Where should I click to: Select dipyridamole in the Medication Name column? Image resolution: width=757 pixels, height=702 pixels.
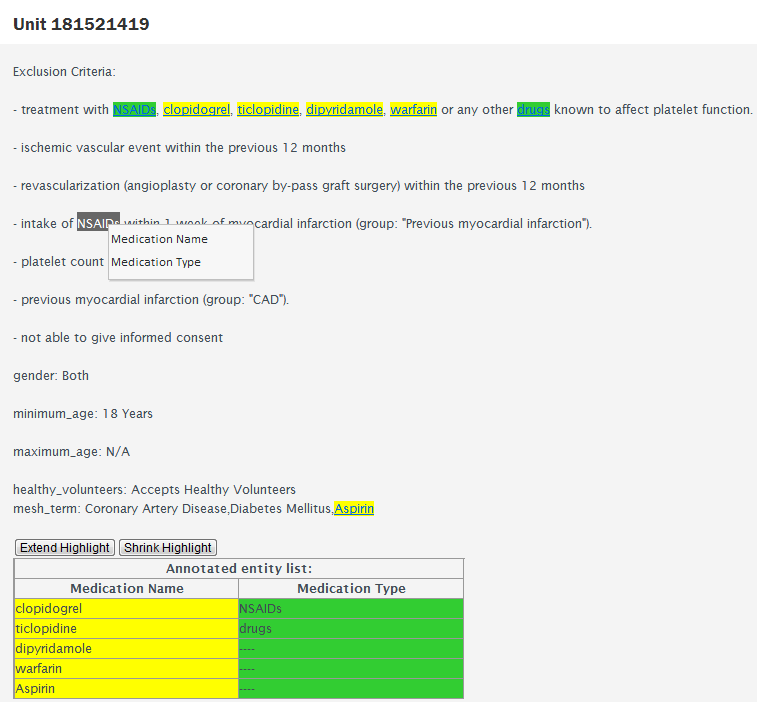coord(126,649)
